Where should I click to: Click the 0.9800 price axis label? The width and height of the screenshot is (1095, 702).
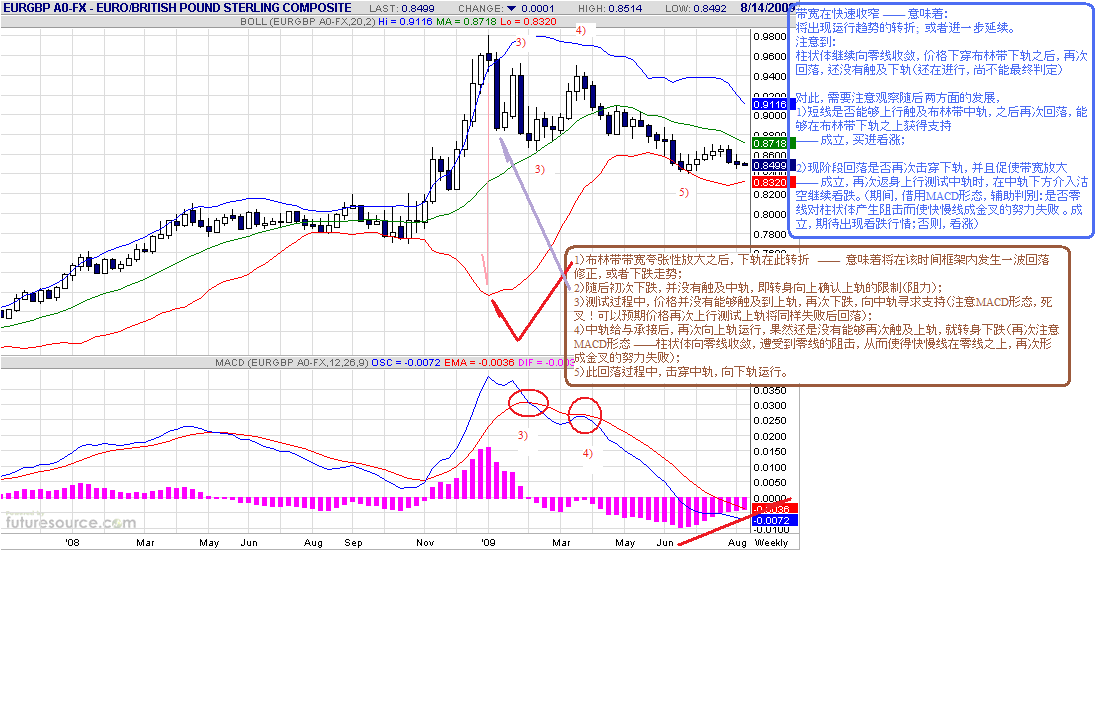coord(770,37)
